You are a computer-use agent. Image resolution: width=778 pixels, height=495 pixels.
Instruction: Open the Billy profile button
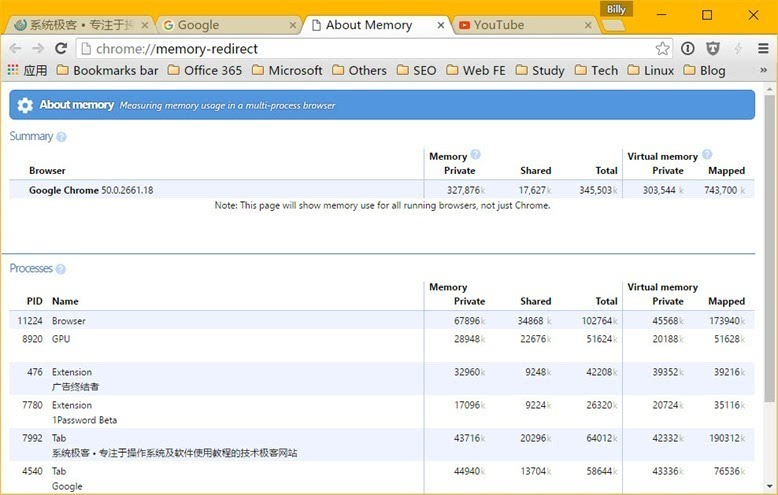(616, 9)
